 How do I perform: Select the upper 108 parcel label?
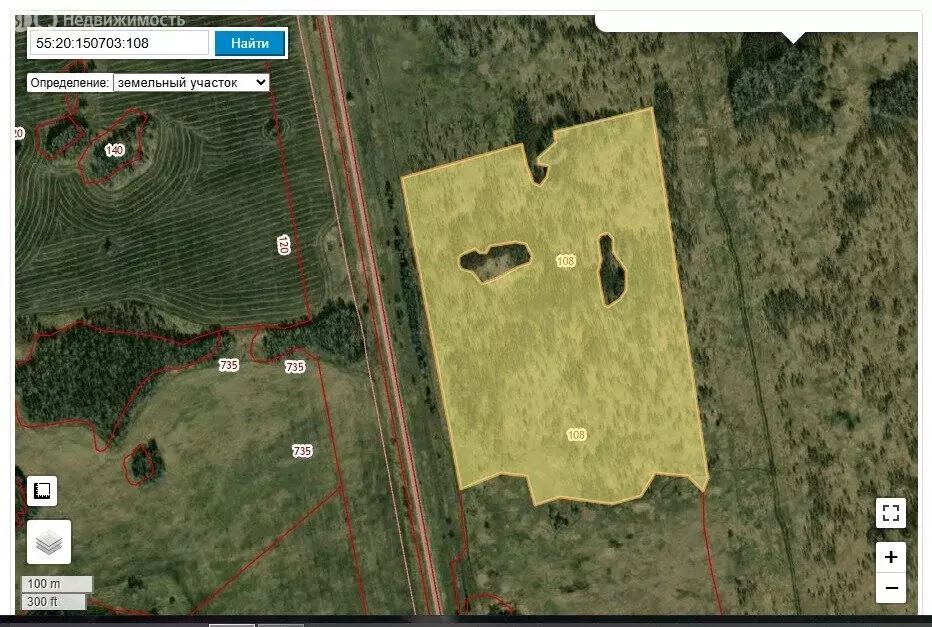(565, 261)
